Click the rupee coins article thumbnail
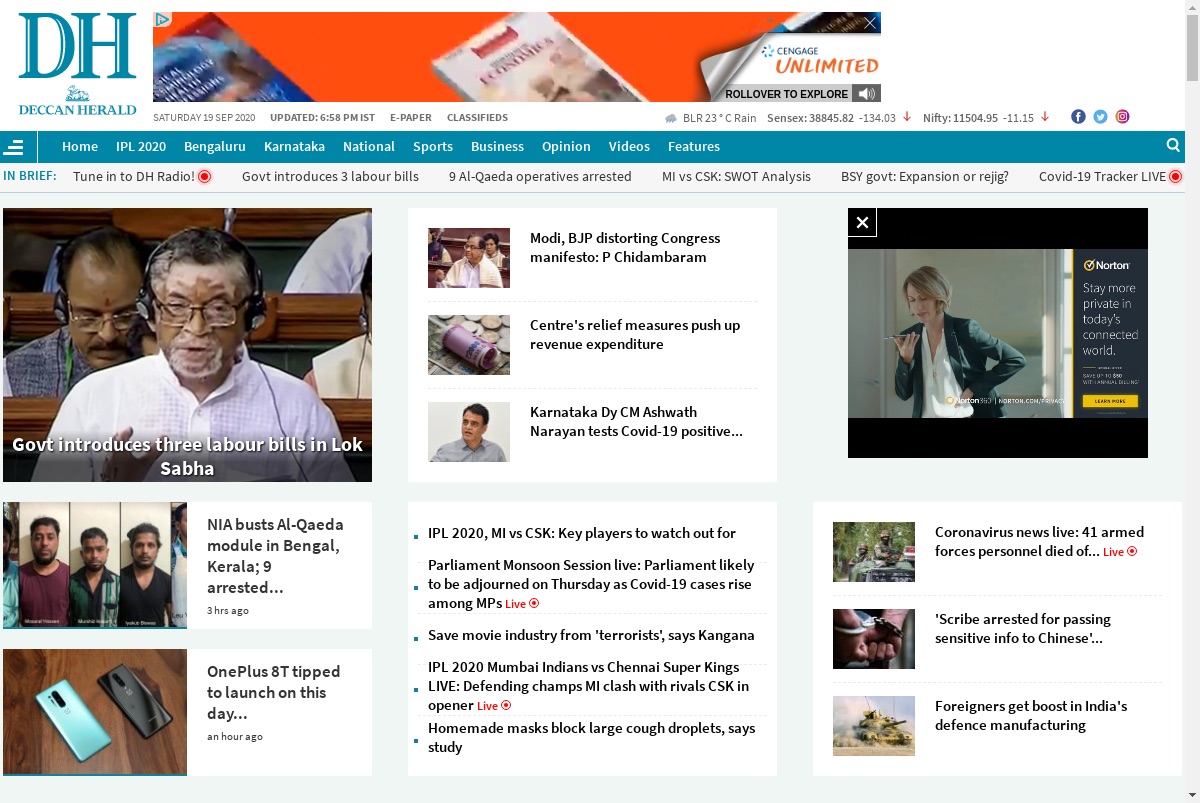This screenshot has height=803, width=1200. 469,345
